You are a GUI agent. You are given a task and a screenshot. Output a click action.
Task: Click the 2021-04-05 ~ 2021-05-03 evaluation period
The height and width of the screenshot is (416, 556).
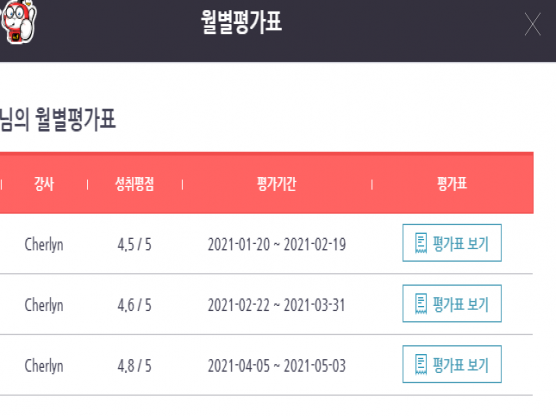click(277, 366)
